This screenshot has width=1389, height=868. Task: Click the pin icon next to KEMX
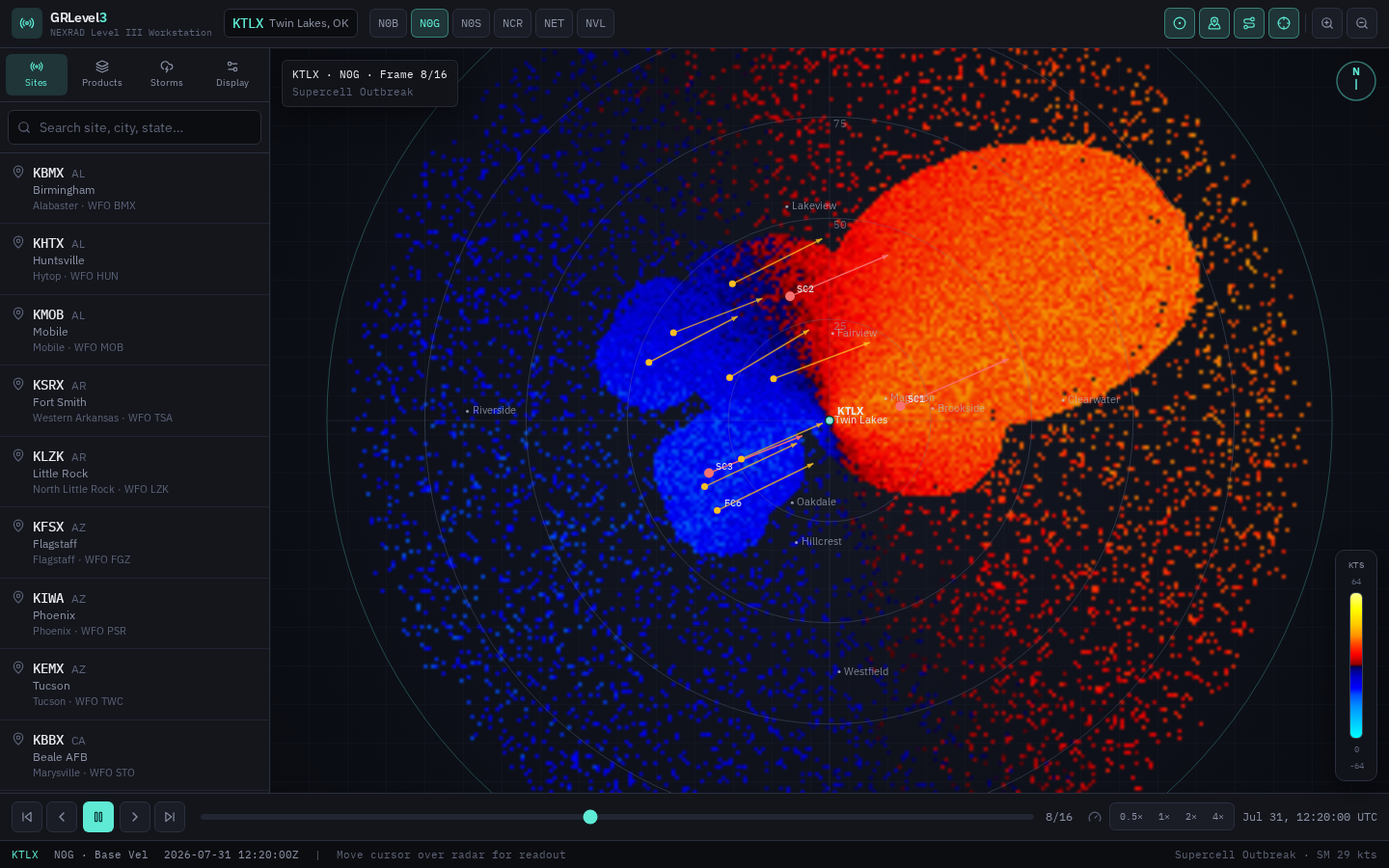coord(17,667)
